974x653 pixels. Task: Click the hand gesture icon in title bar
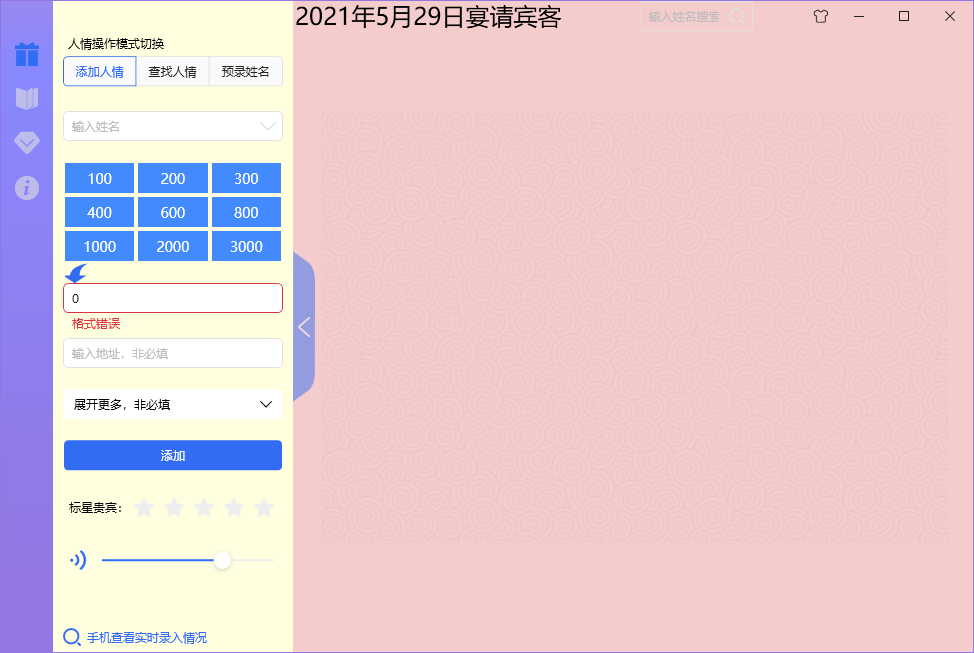pyautogui.click(x=820, y=16)
